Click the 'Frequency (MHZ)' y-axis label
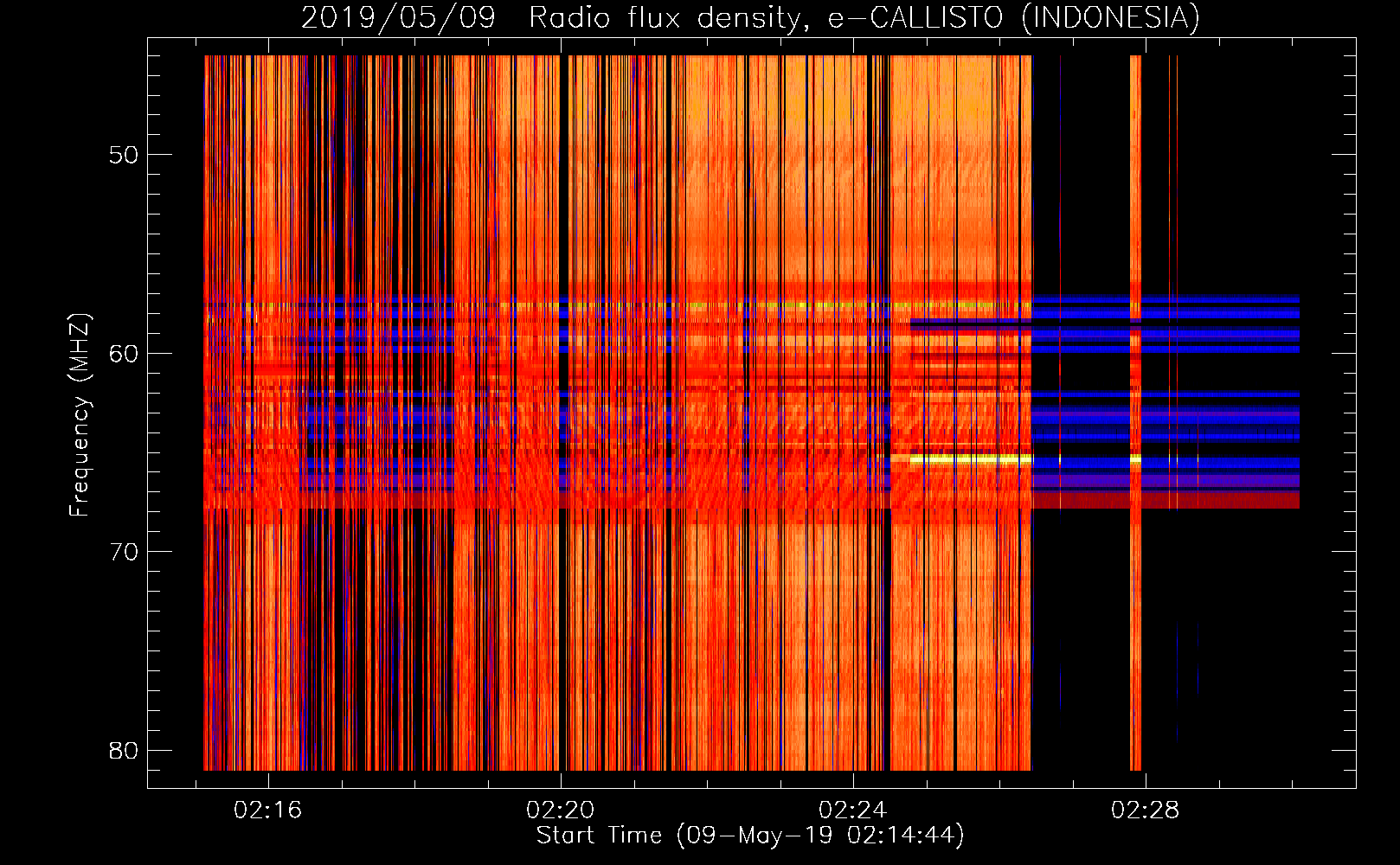 [x=80, y=415]
